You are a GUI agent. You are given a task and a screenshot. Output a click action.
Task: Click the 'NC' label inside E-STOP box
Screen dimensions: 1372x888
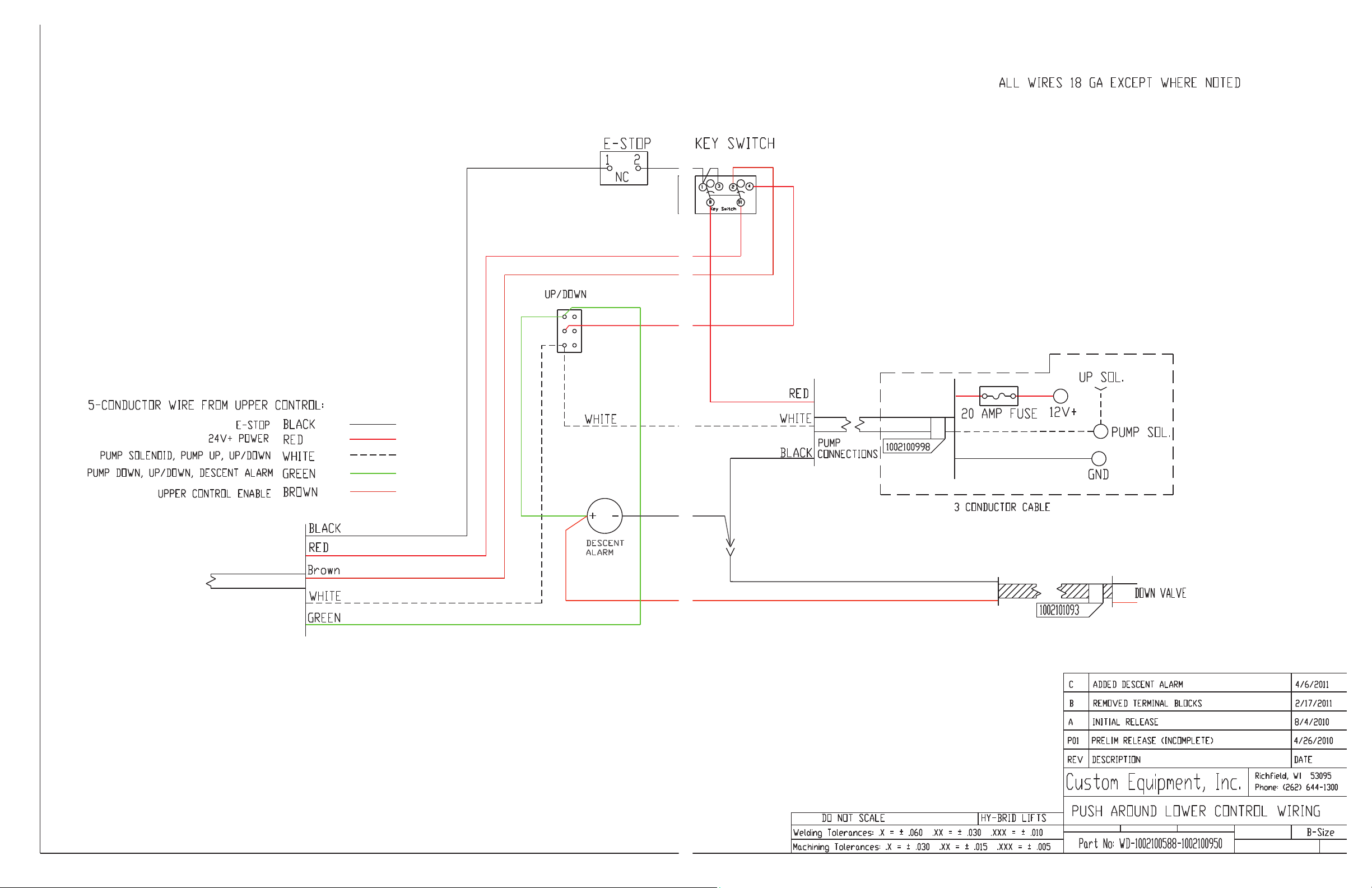click(x=621, y=177)
